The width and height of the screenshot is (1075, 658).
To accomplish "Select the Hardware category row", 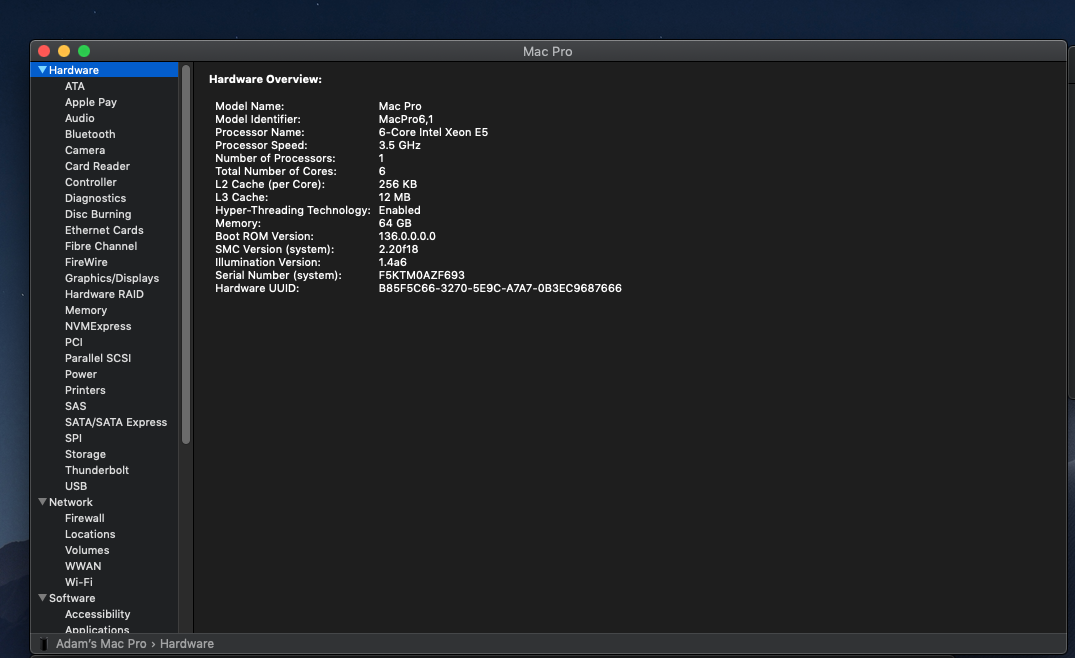I will click(x=104, y=70).
